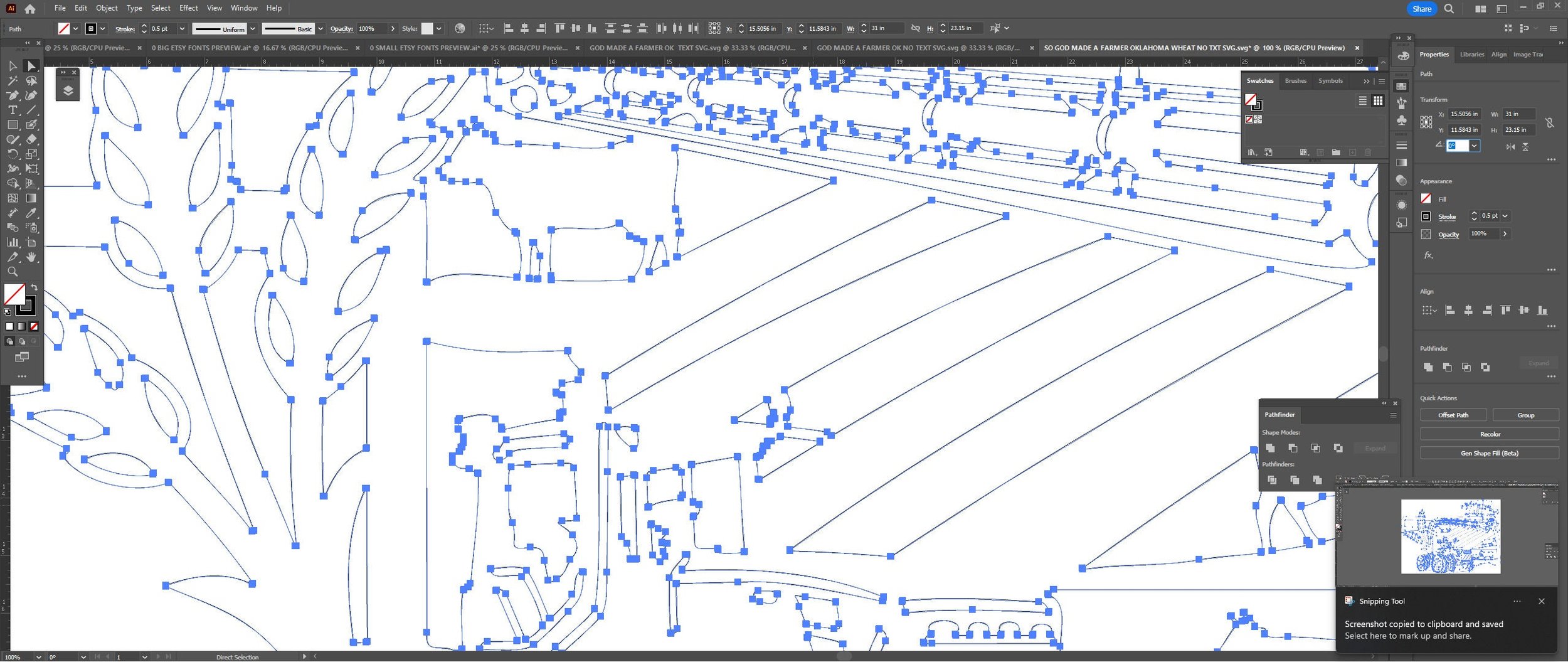Screen dimensions: 1568x662
Task: Open the Window menu
Action: tap(244, 8)
